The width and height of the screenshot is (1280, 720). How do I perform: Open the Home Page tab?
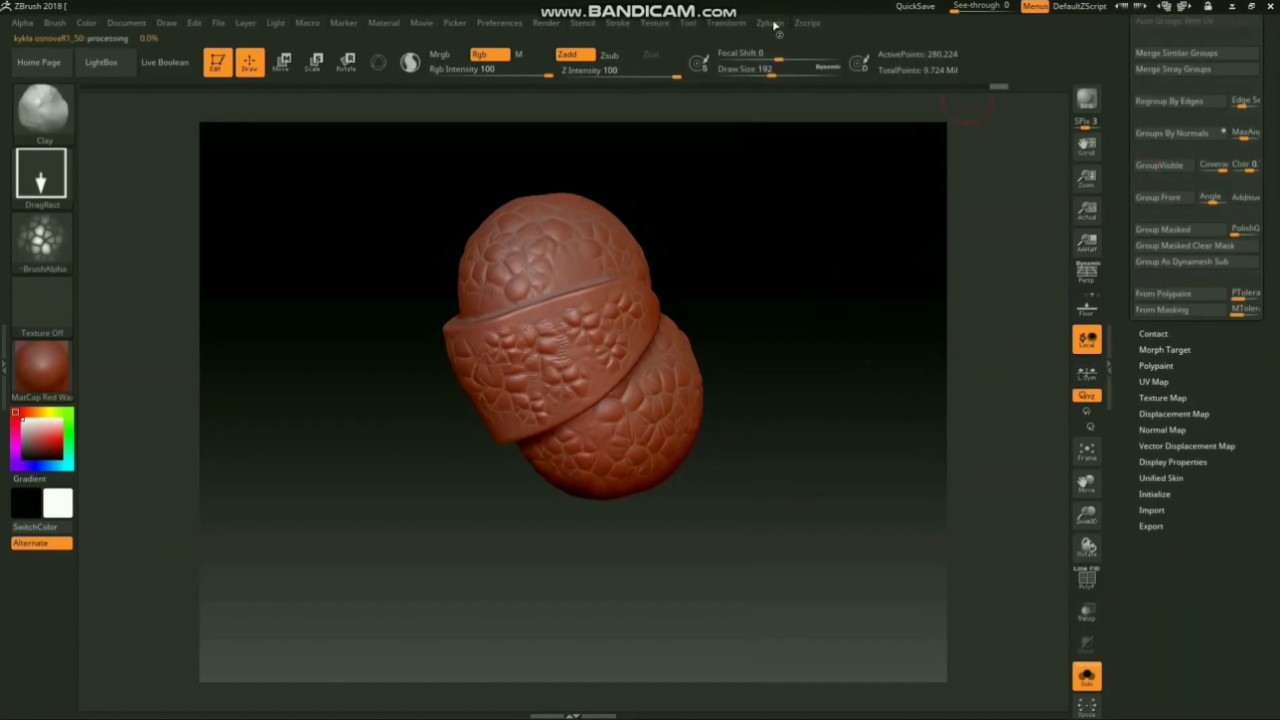pos(38,62)
